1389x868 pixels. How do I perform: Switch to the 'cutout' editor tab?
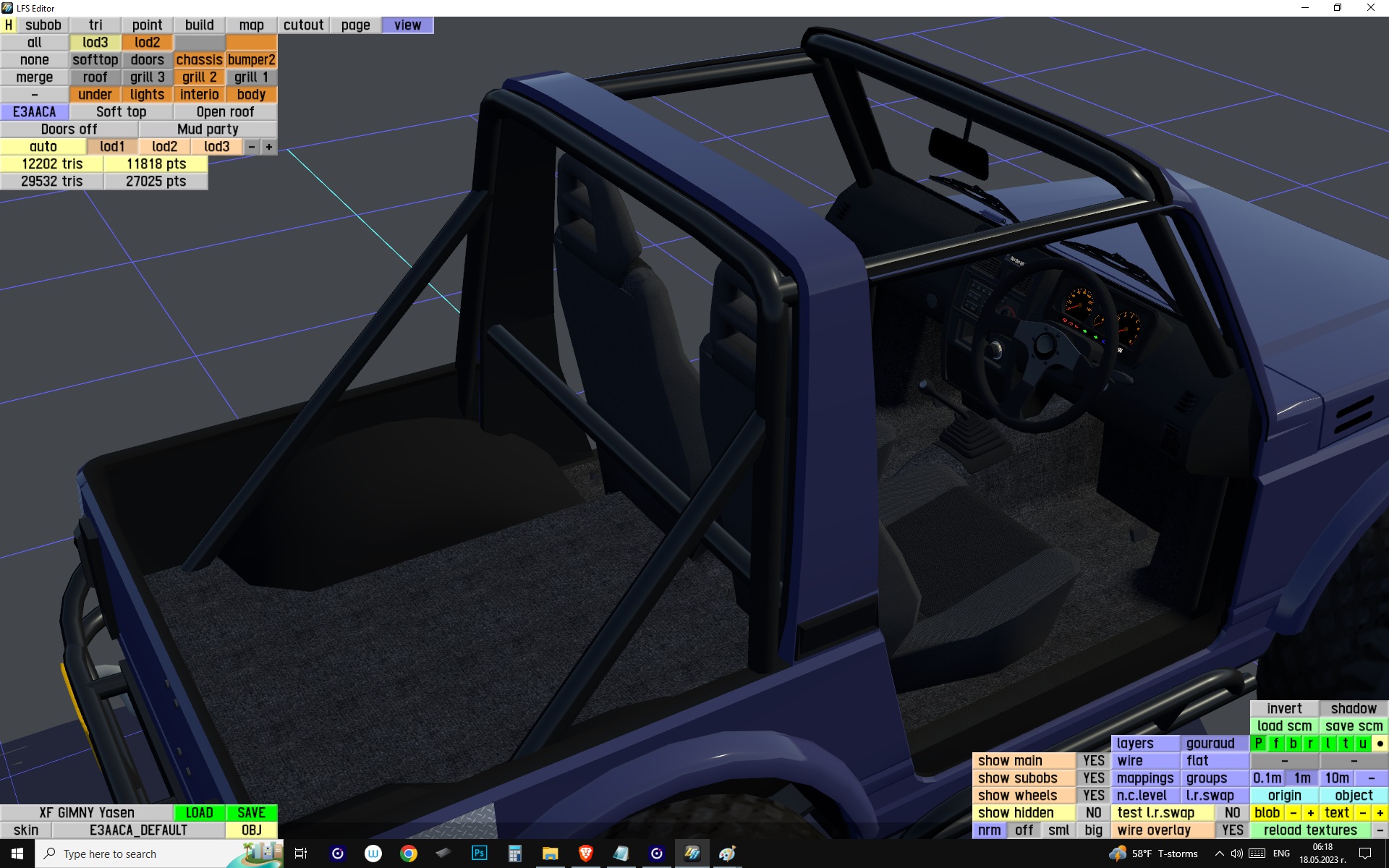tap(303, 25)
